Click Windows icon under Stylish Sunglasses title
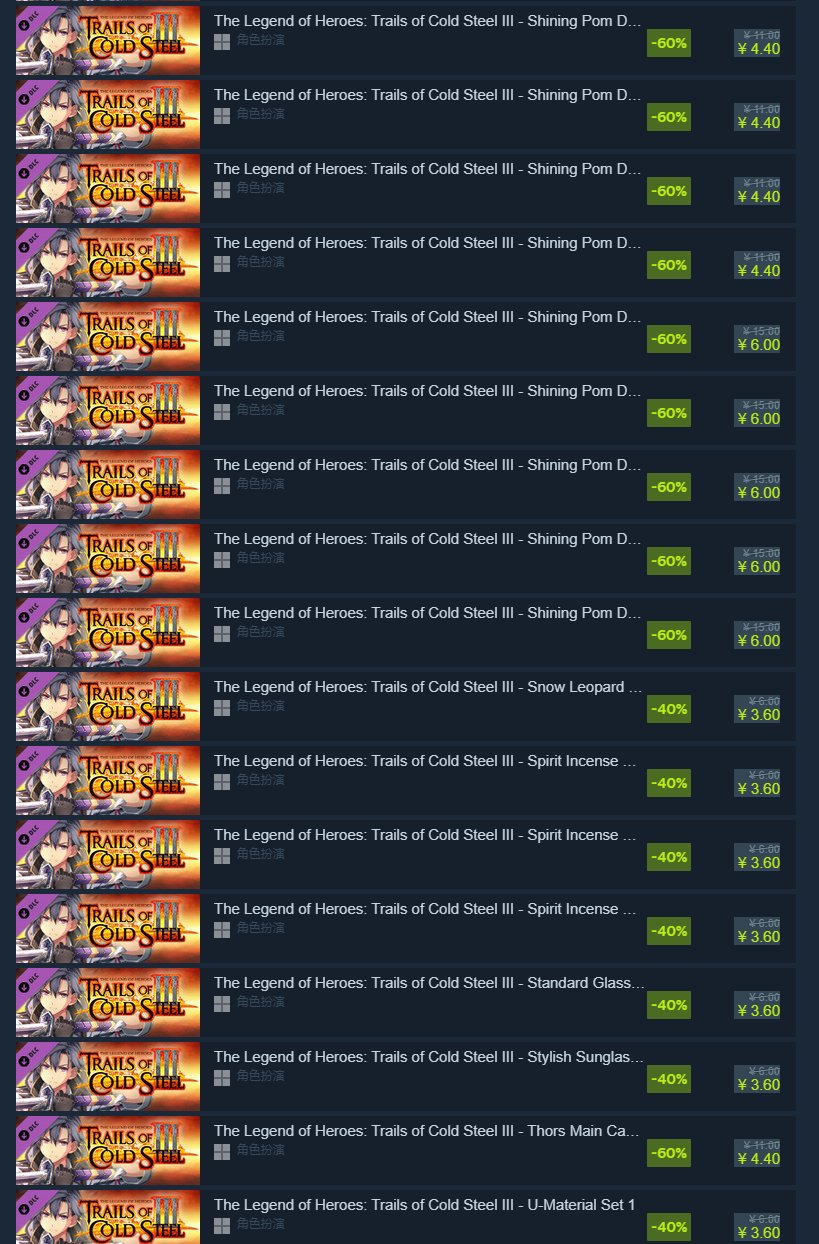819x1244 pixels. [222, 1077]
